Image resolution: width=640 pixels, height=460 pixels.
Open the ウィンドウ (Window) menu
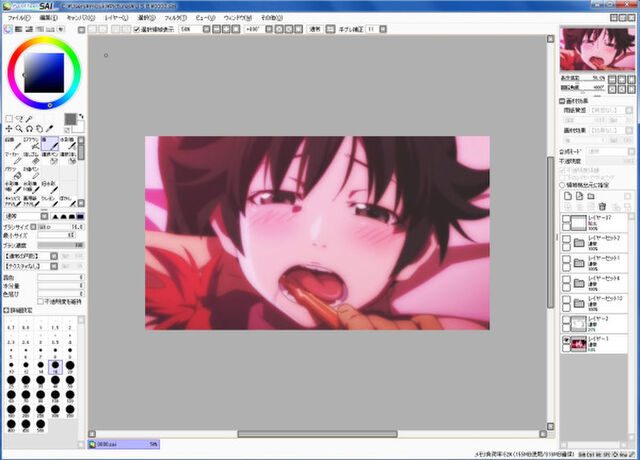(x=238, y=18)
